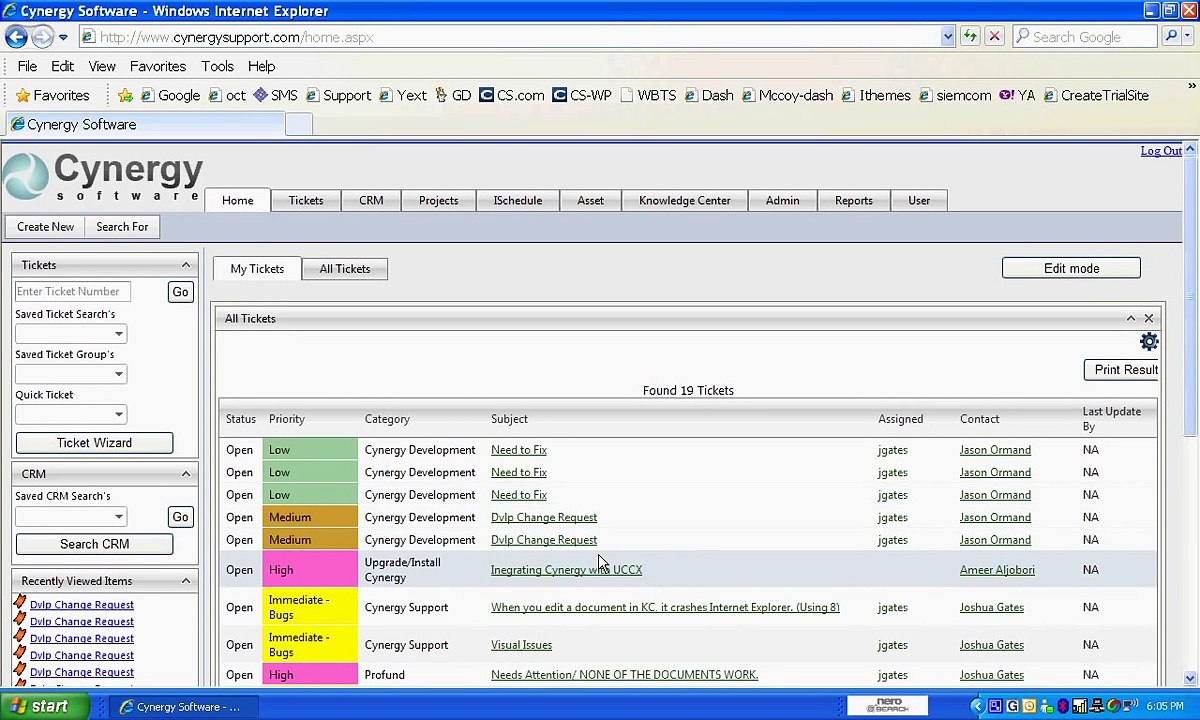Open the Quick Ticket dropdown

pos(70,413)
